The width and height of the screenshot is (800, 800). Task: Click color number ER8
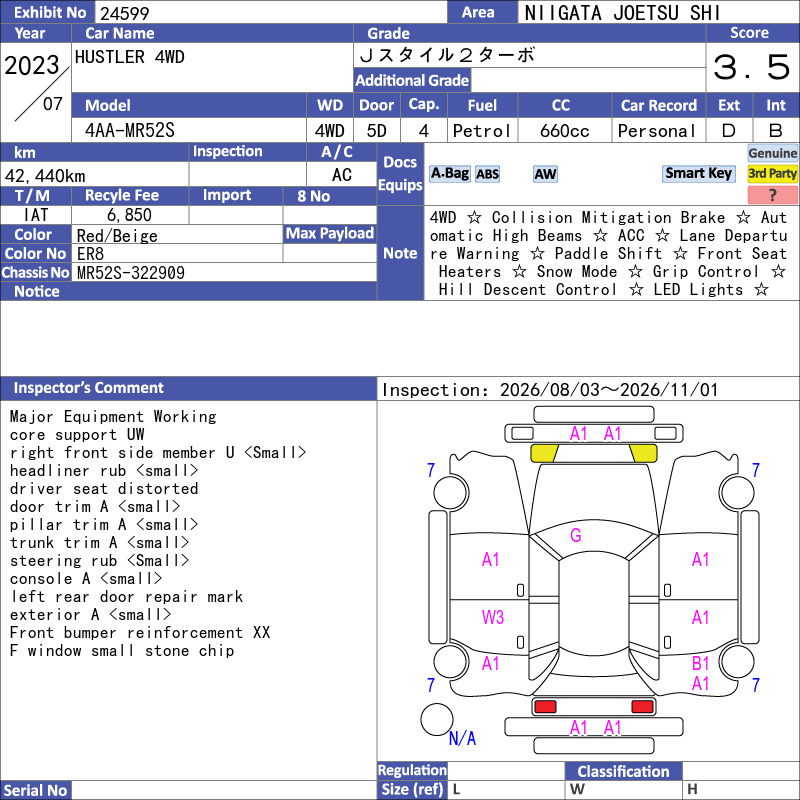90,254
